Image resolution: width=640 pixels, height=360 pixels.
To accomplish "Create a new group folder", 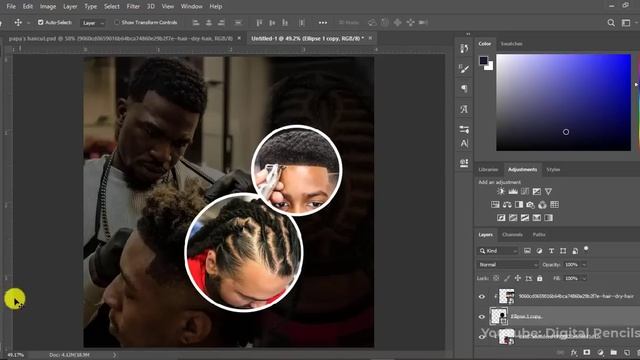I will click(x=613, y=352).
